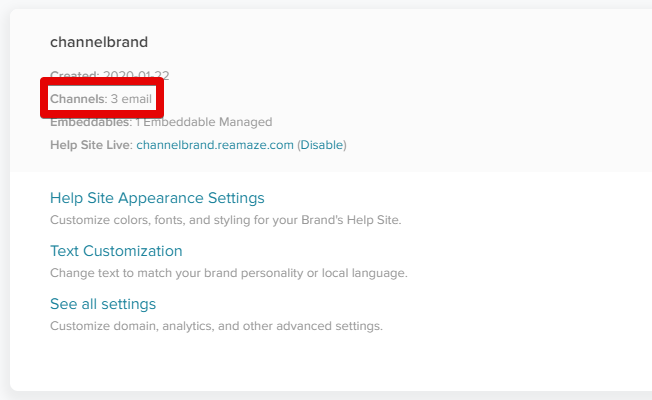Click the Created date text
The image size is (652, 400).
click(x=109, y=75)
